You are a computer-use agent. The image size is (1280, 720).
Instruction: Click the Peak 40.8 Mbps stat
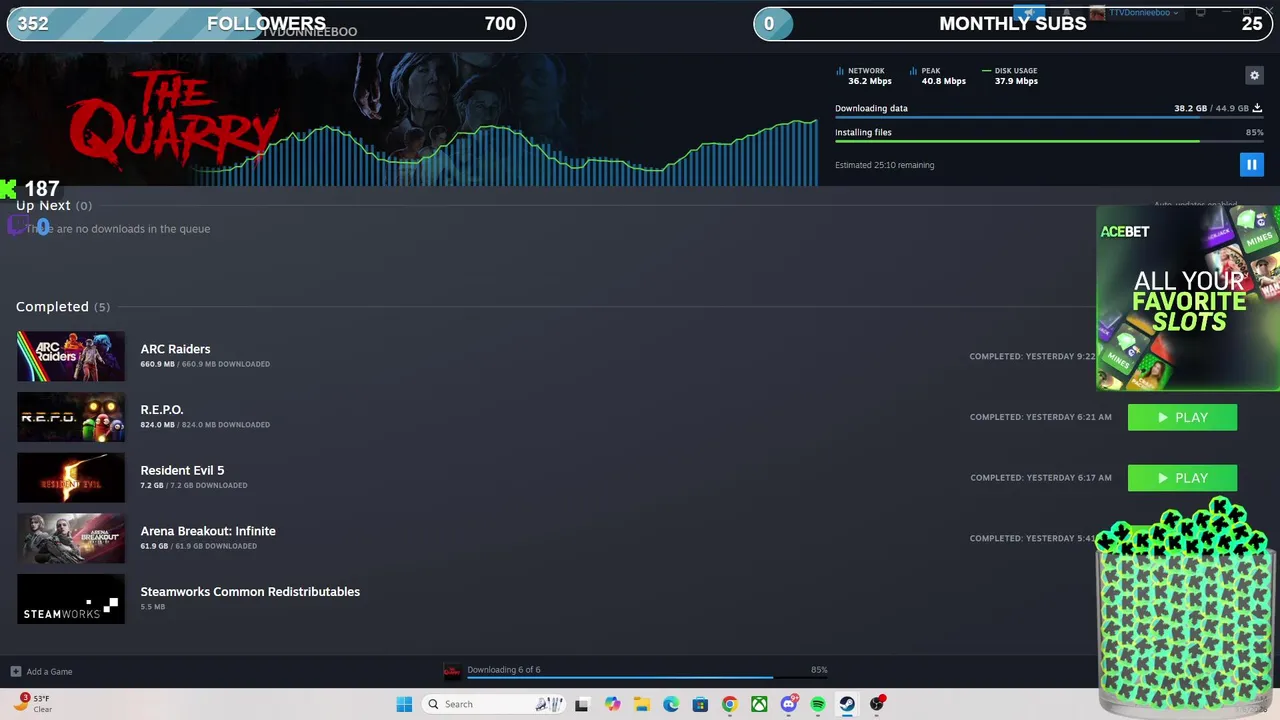point(938,76)
